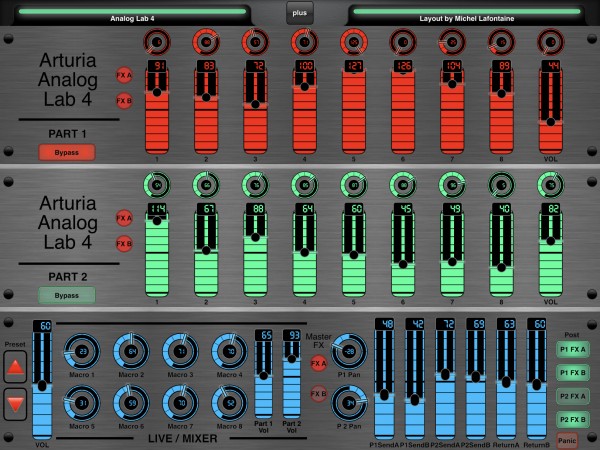Click the plus button at top

(x=300, y=13)
